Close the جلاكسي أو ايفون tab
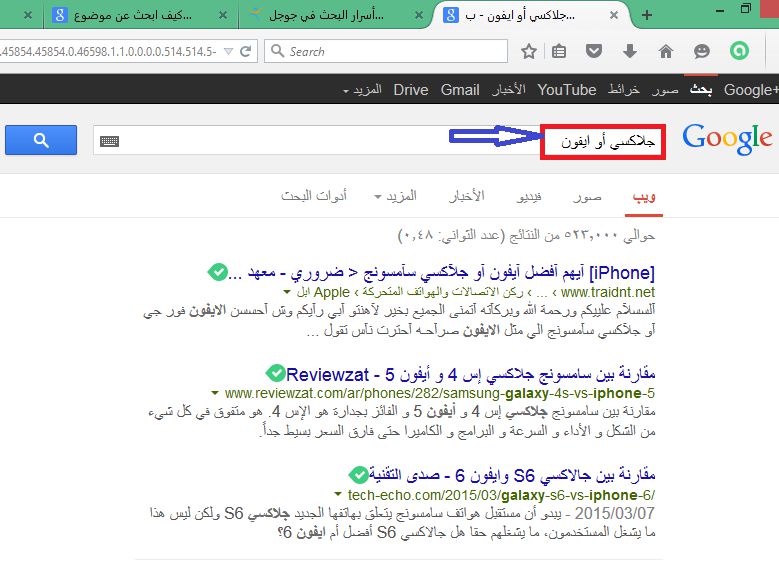Image resolution: width=779 pixels, height=565 pixels. [614, 15]
